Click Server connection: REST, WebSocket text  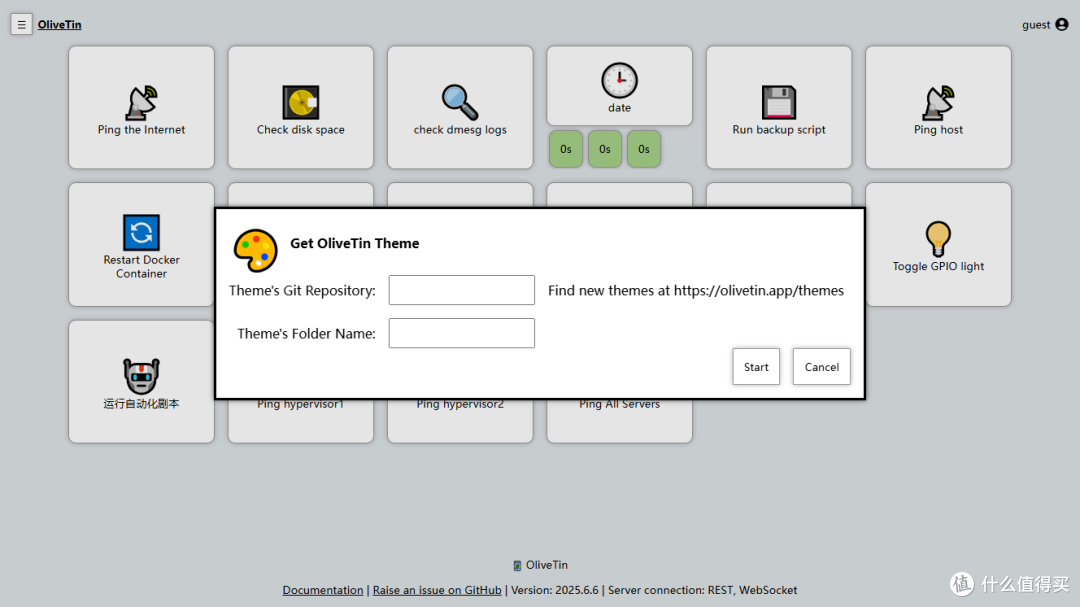pyautogui.click(x=703, y=590)
